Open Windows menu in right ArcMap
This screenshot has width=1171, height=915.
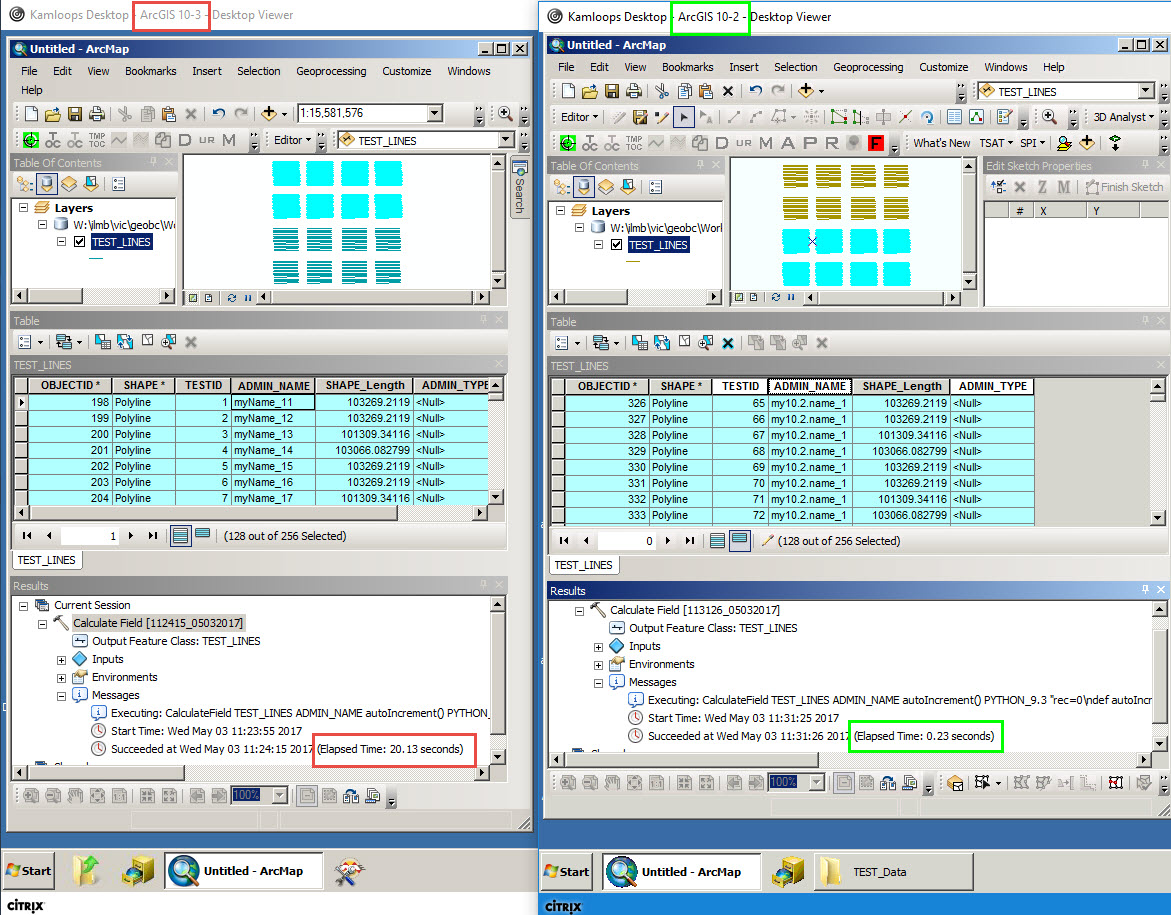click(1005, 66)
